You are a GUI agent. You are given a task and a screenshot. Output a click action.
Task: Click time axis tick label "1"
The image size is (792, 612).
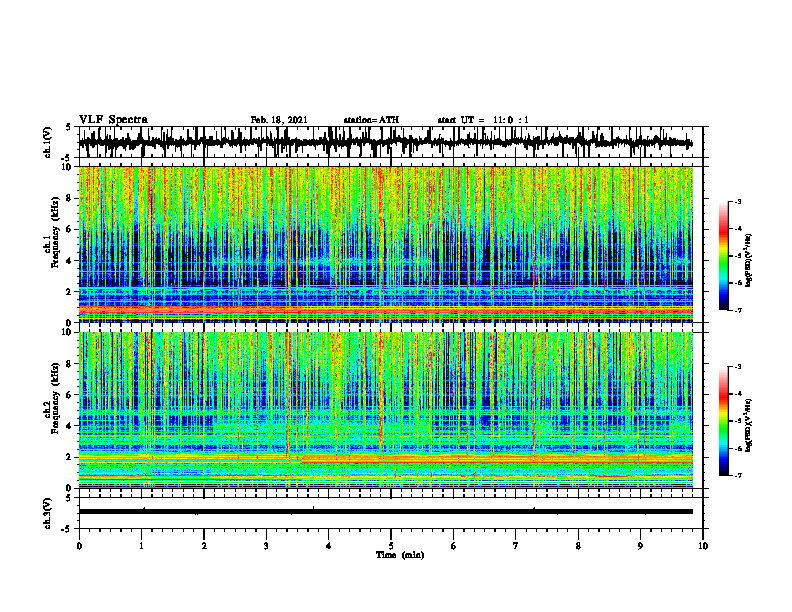click(x=141, y=546)
